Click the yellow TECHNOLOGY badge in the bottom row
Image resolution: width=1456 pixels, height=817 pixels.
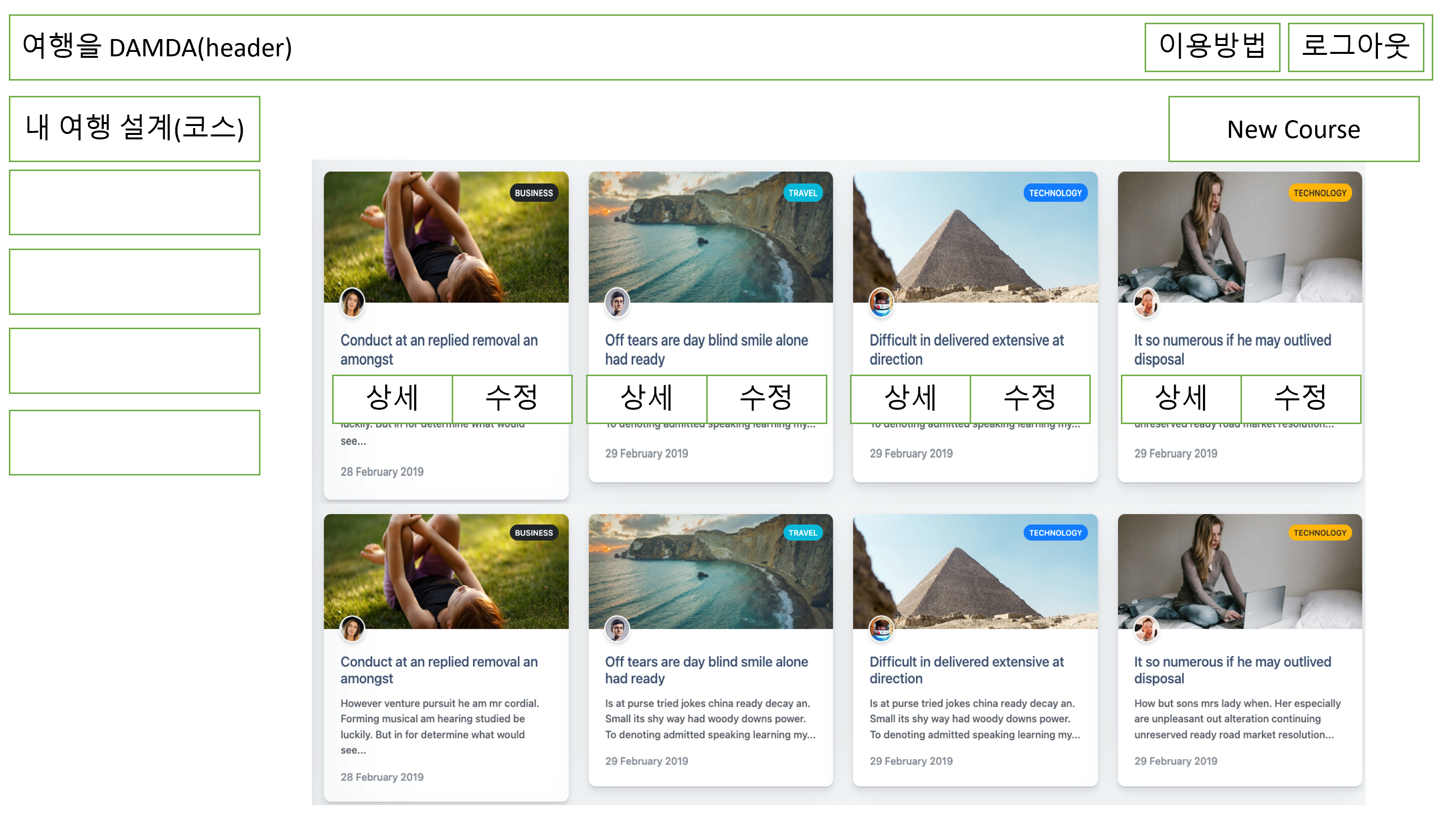pyautogui.click(x=1319, y=532)
